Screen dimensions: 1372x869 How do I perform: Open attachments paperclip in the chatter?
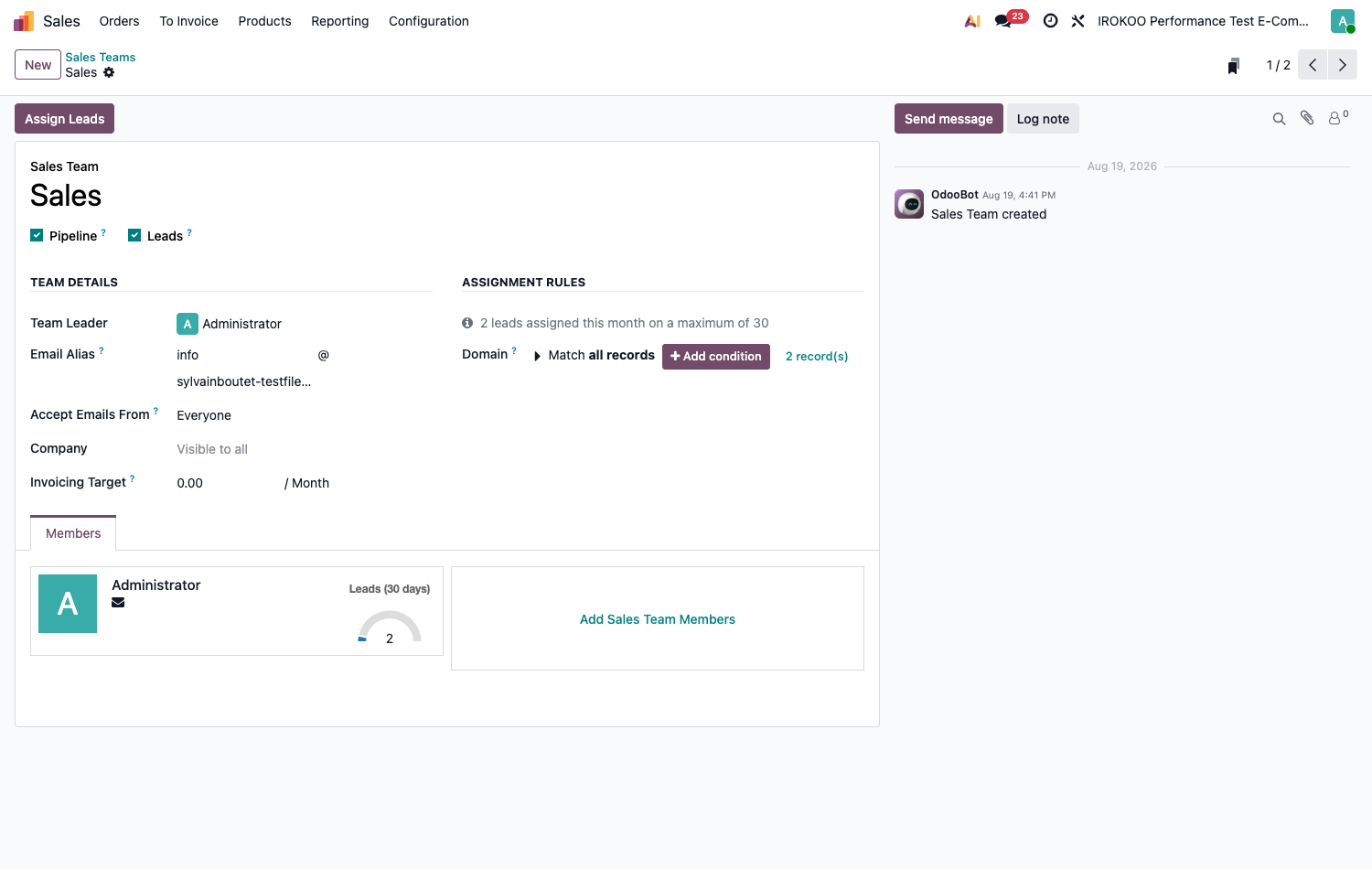pyautogui.click(x=1308, y=118)
